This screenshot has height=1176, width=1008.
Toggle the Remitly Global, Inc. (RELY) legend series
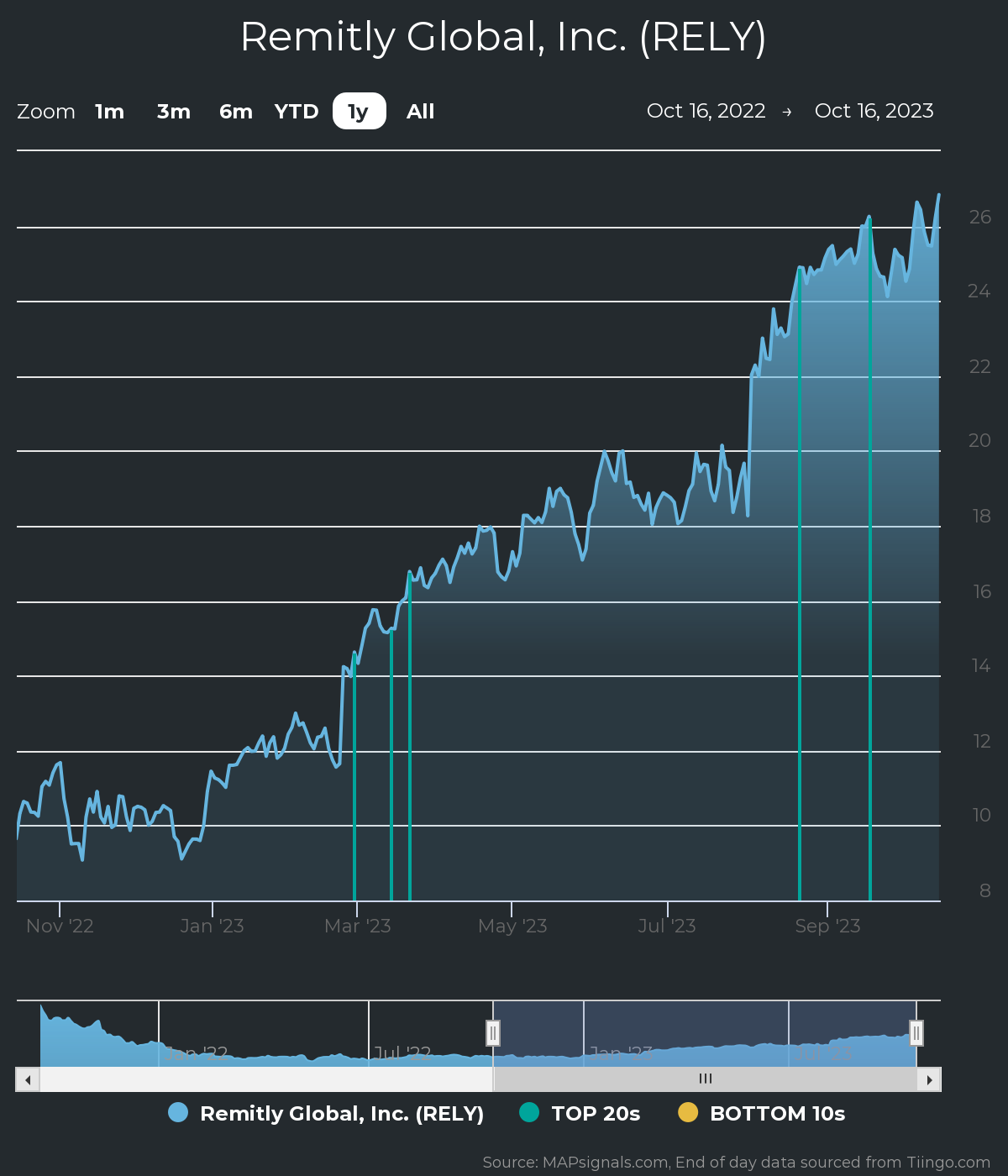coord(326,1113)
